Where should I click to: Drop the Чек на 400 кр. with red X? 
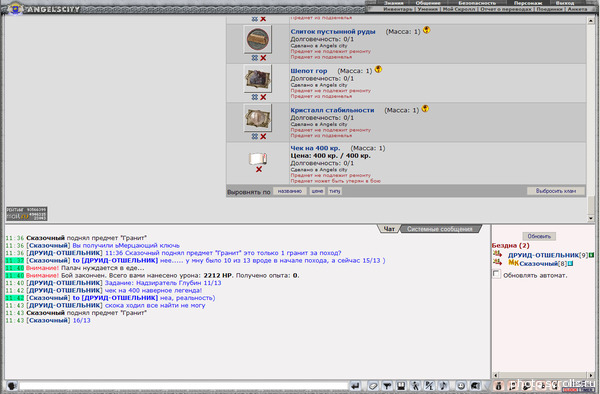click(x=259, y=169)
